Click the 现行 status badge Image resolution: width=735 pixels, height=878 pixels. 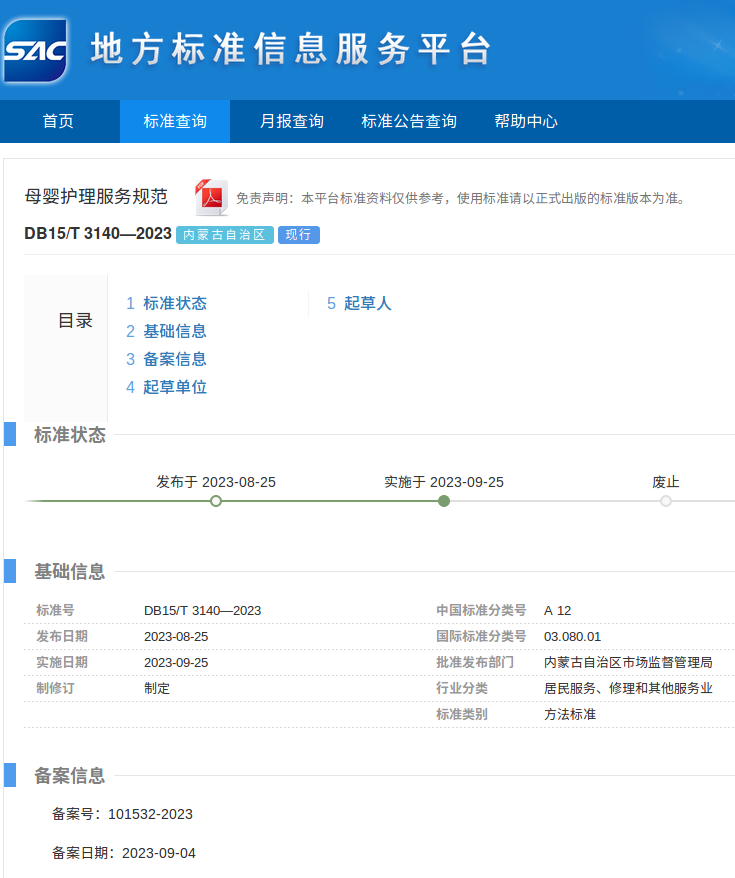click(298, 235)
